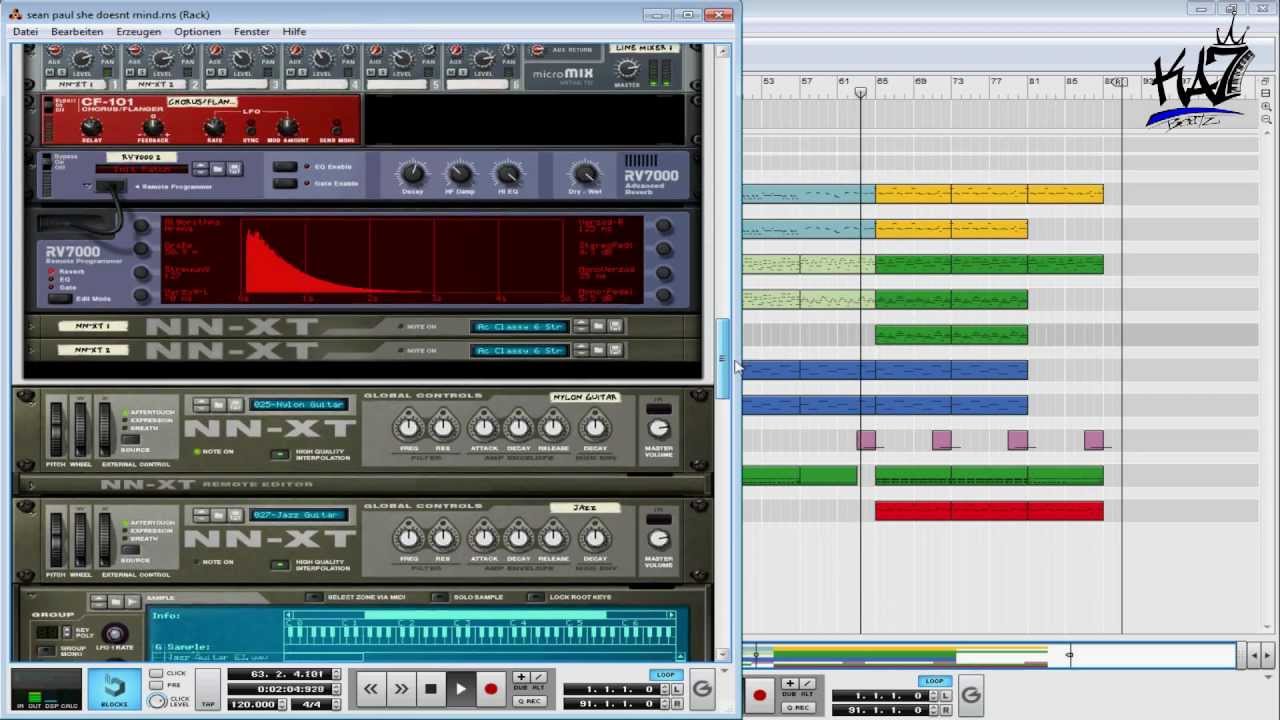Toggle High Quality Interpolation on Nylon Guitar NN-XT
The image size is (1280, 720).
click(280, 454)
